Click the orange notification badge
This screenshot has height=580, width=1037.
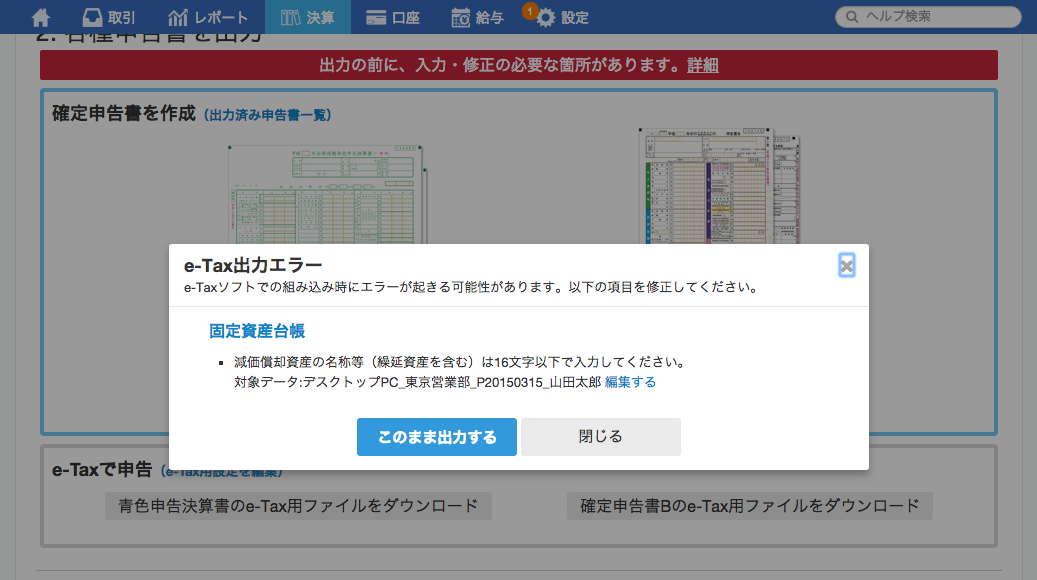click(529, 11)
